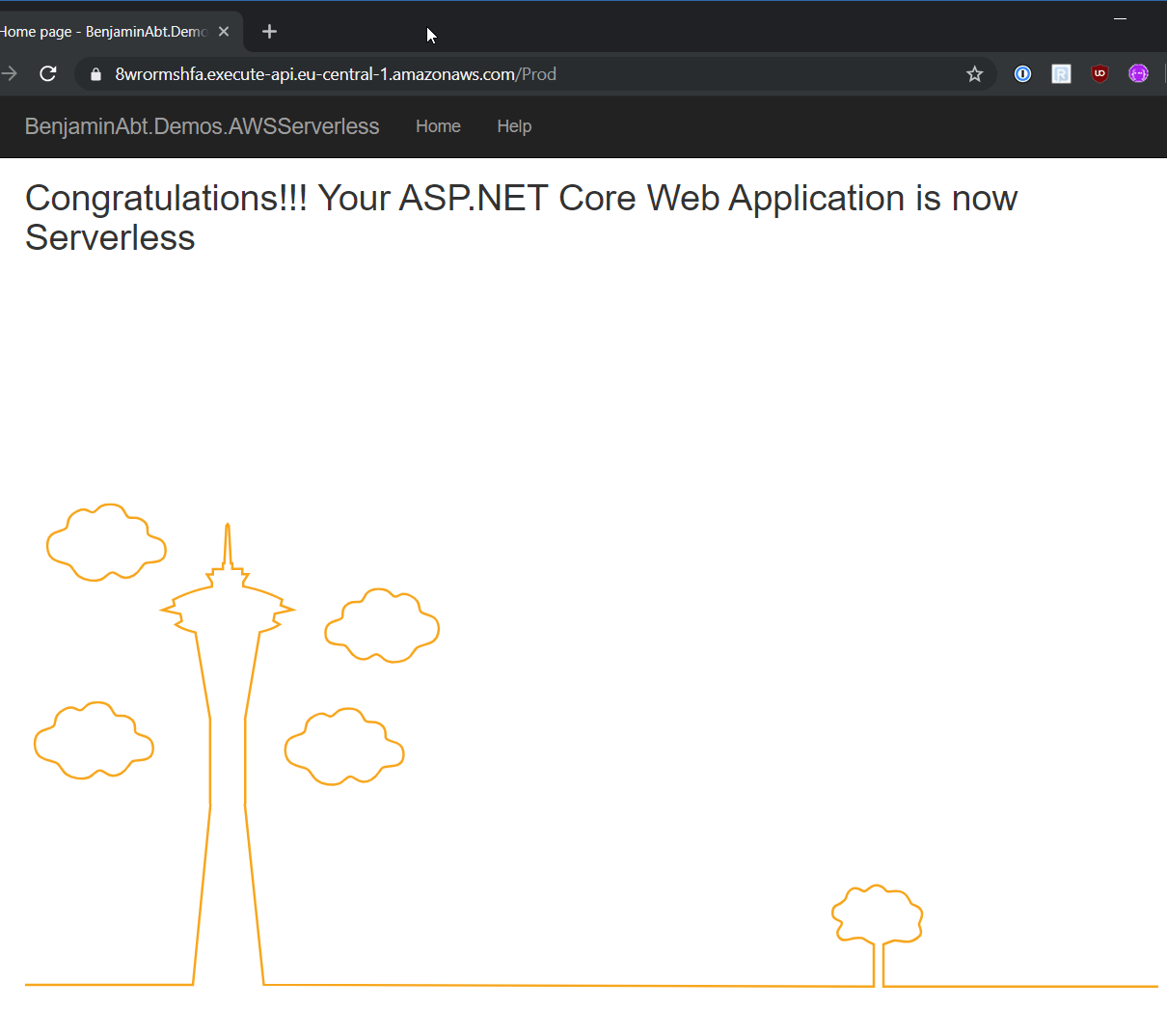Open the Home navigation link
The image size is (1167, 1036).
click(x=438, y=126)
